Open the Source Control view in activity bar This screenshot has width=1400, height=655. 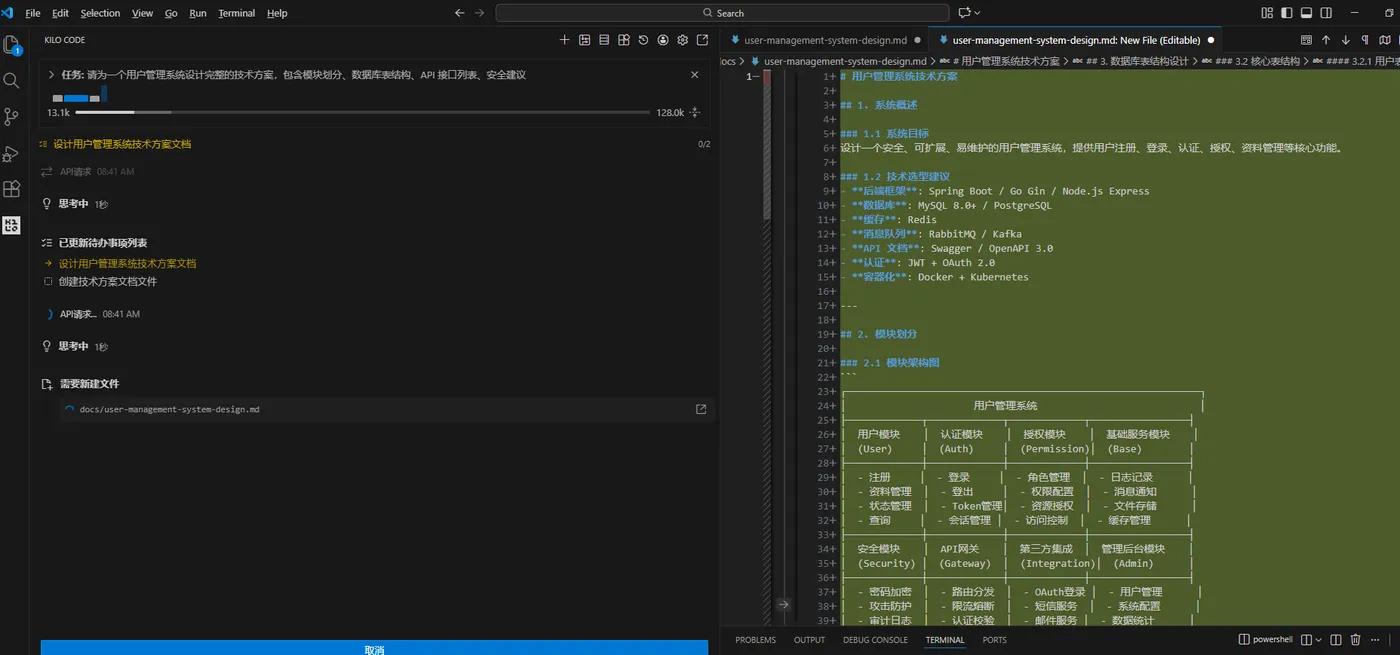pos(12,117)
